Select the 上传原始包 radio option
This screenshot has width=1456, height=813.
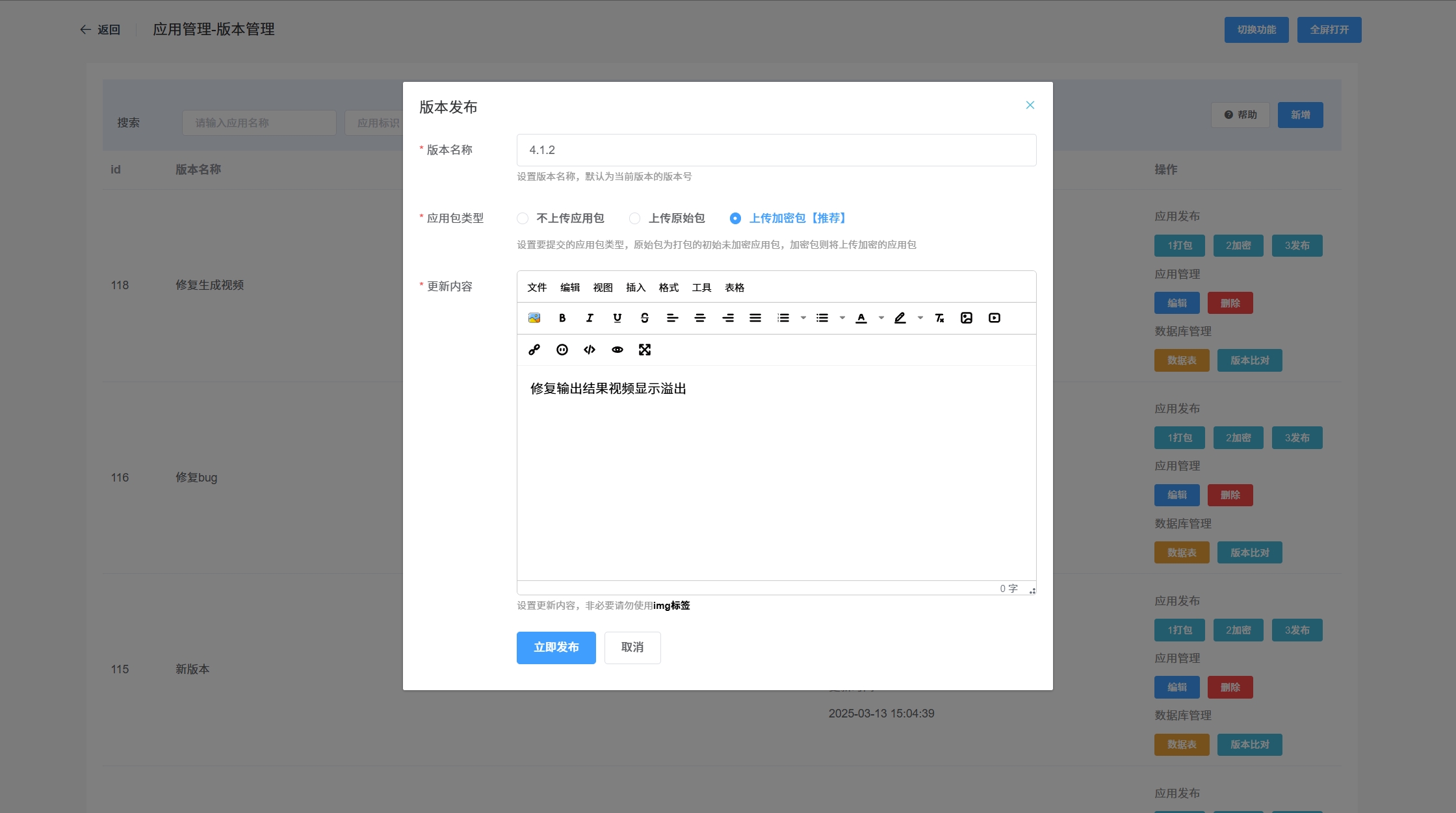tap(635, 218)
